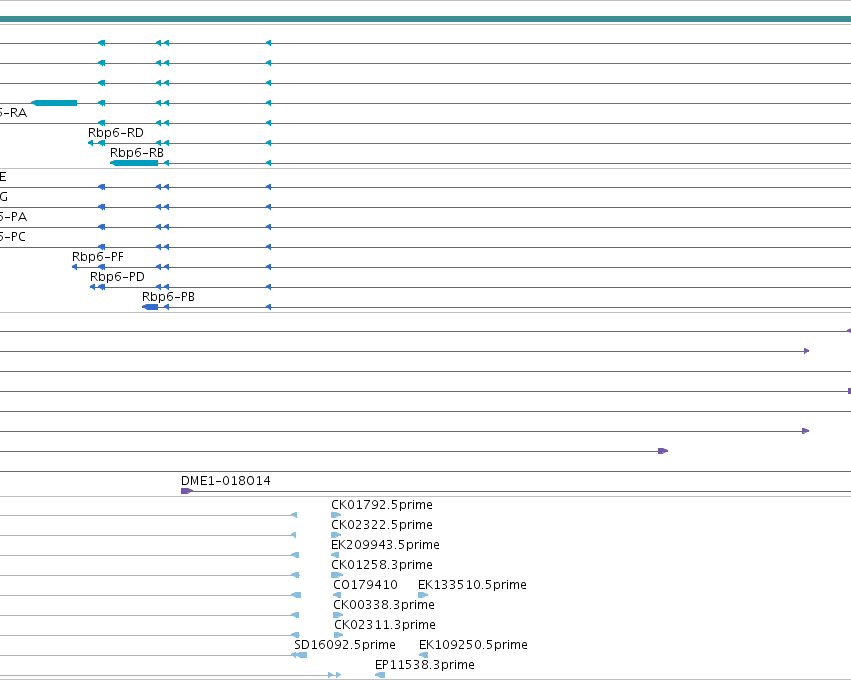Image resolution: width=851 pixels, height=680 pixels.
Task: Select the CK01258.3prime EST label
Action: [382, 565]
